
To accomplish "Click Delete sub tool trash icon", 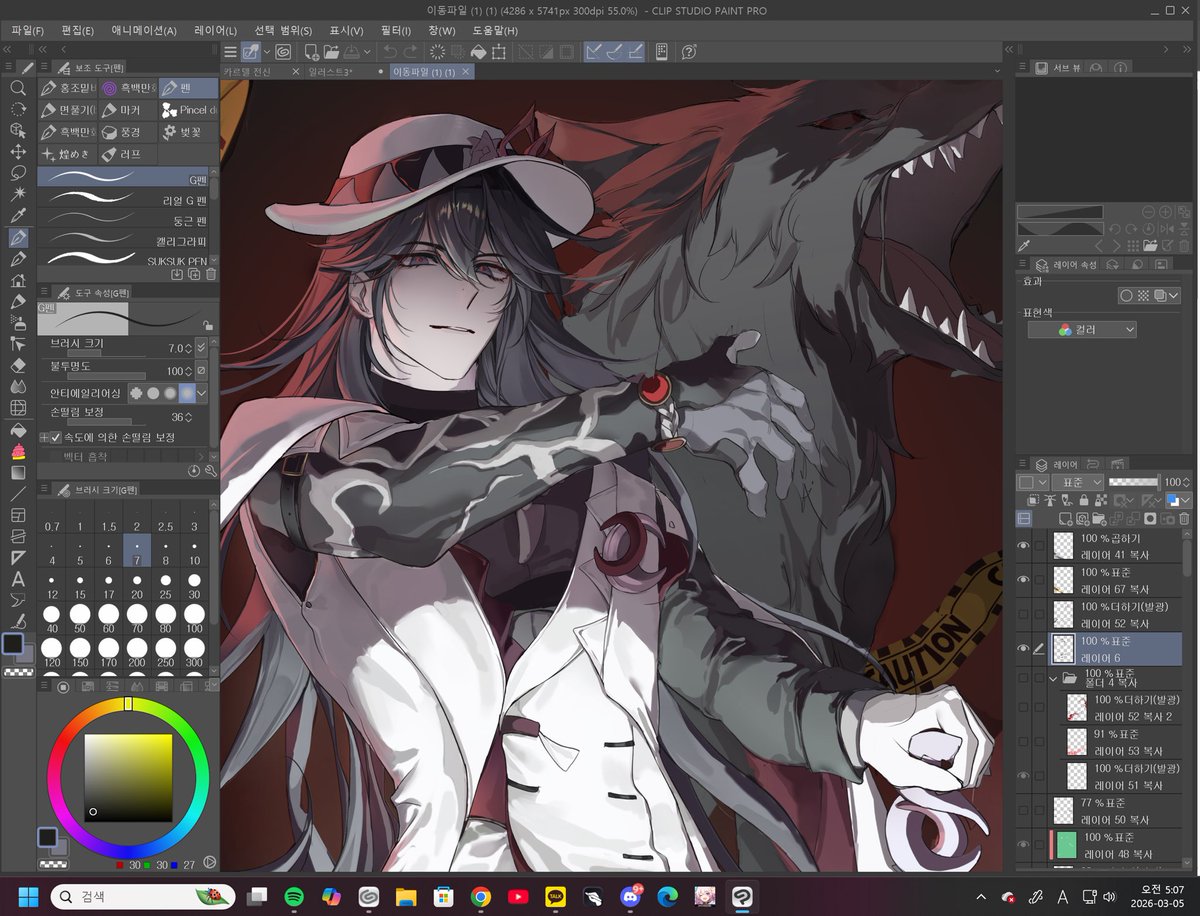I will (211, 273).
